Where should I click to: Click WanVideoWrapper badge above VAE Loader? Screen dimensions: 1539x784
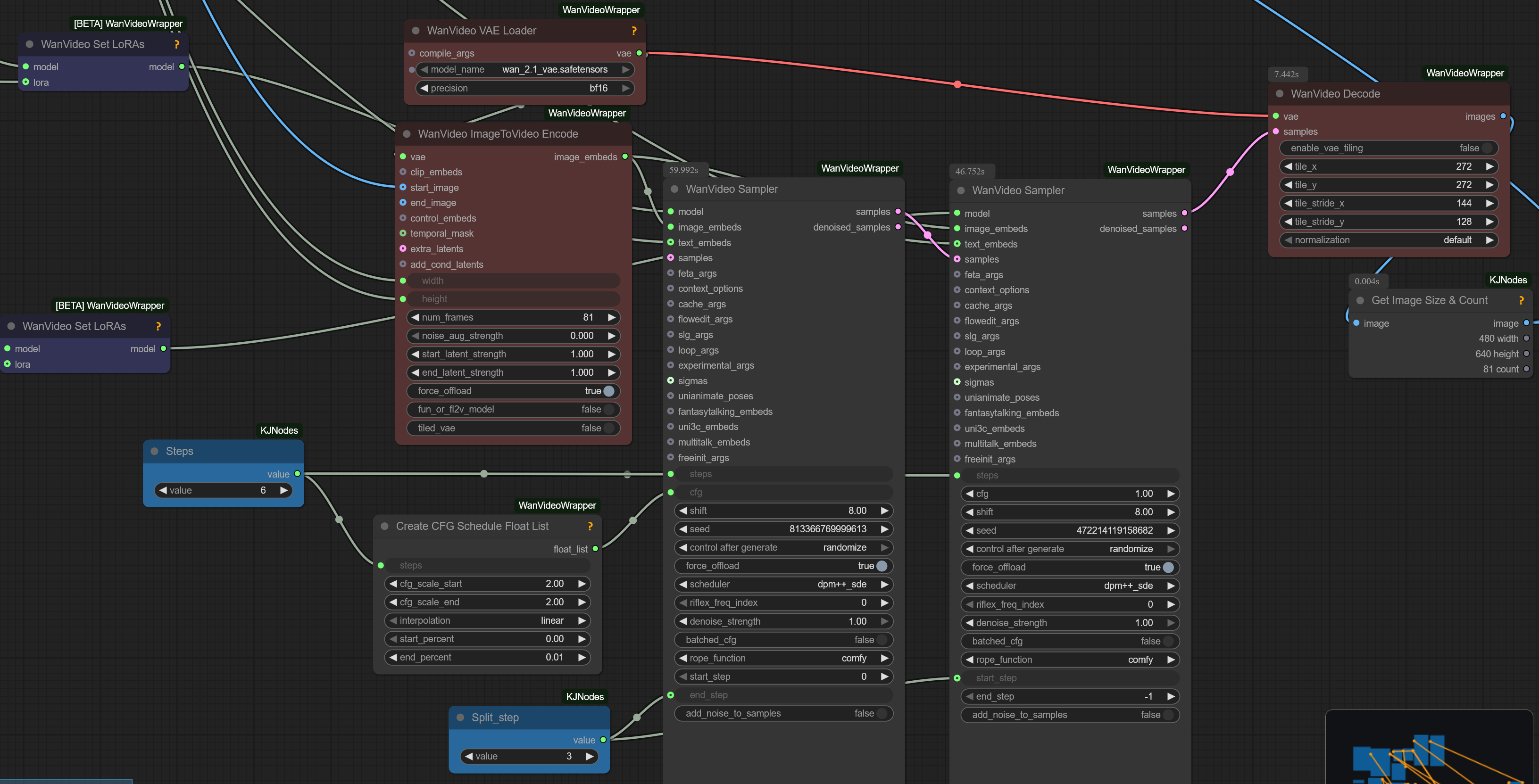[600, 9]
